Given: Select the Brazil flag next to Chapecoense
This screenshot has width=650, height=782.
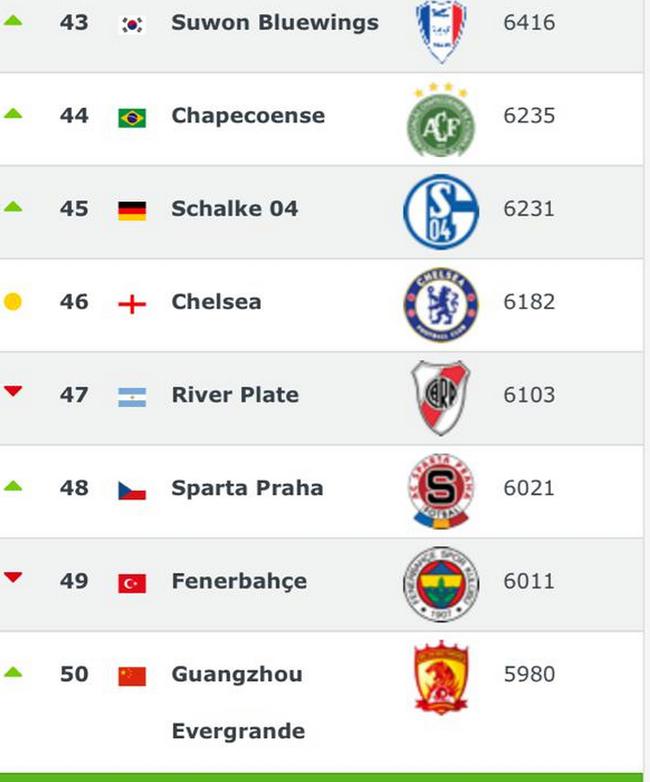Looking at the screenshot, I should click(132, 118).
